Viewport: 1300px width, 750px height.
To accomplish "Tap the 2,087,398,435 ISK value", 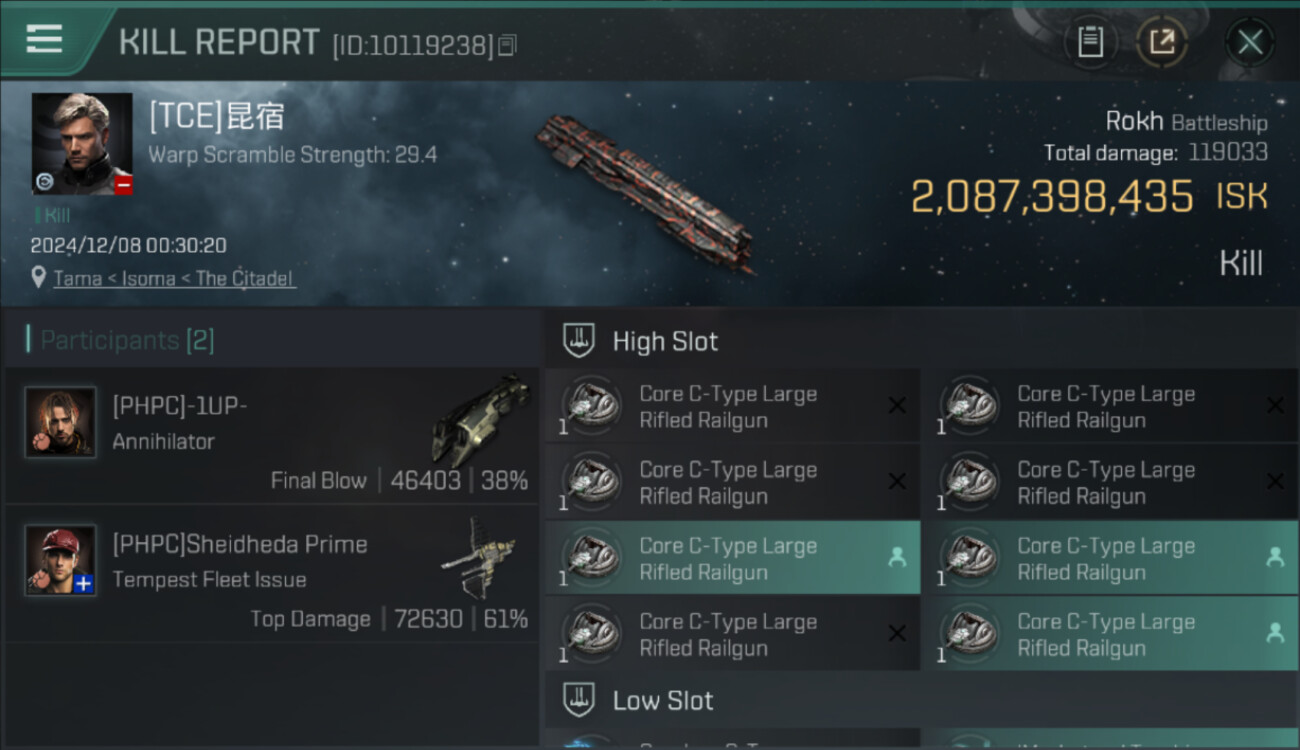I will click(x=1052, y=197).
